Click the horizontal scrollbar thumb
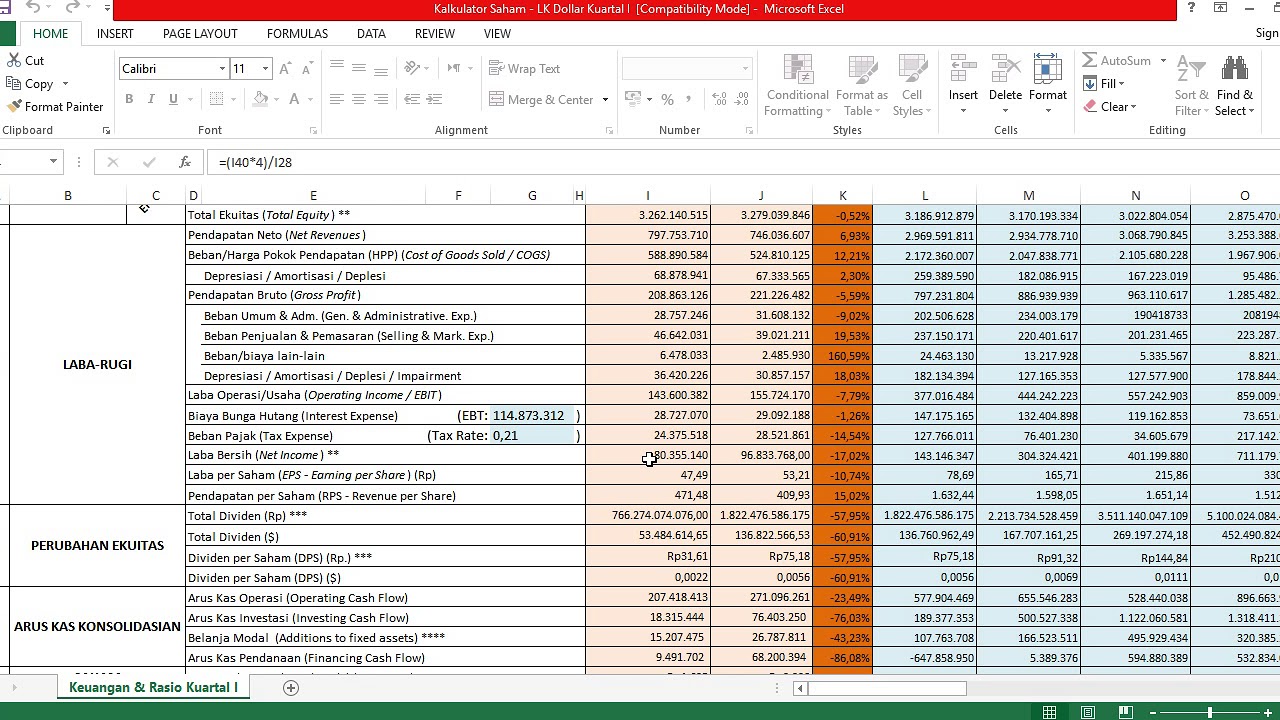 pos(887,688)
